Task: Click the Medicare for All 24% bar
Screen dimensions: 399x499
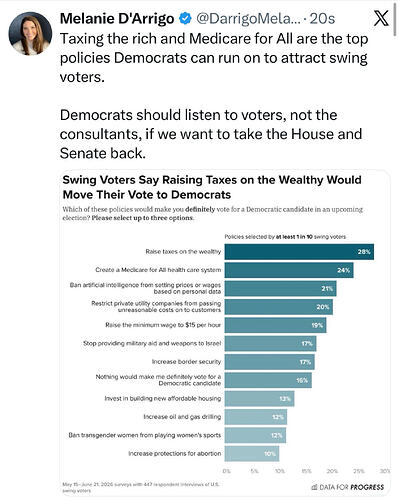Action: click(289, 270)
